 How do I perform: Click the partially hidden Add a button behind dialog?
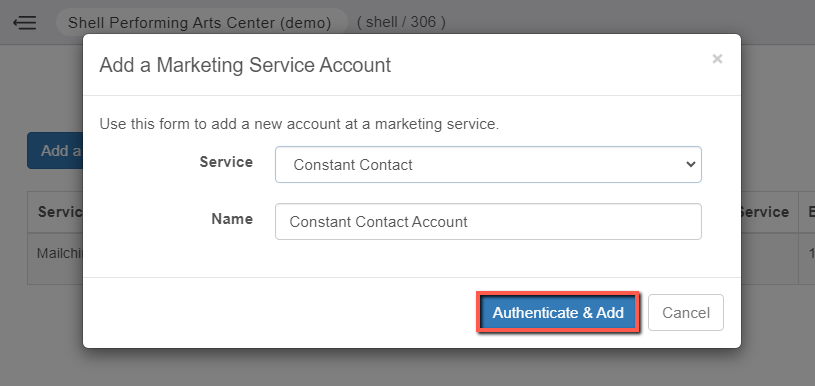pos(55,151)
